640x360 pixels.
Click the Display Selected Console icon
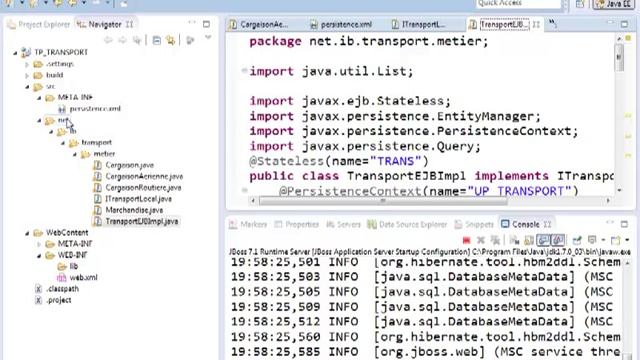coord(592,240)
